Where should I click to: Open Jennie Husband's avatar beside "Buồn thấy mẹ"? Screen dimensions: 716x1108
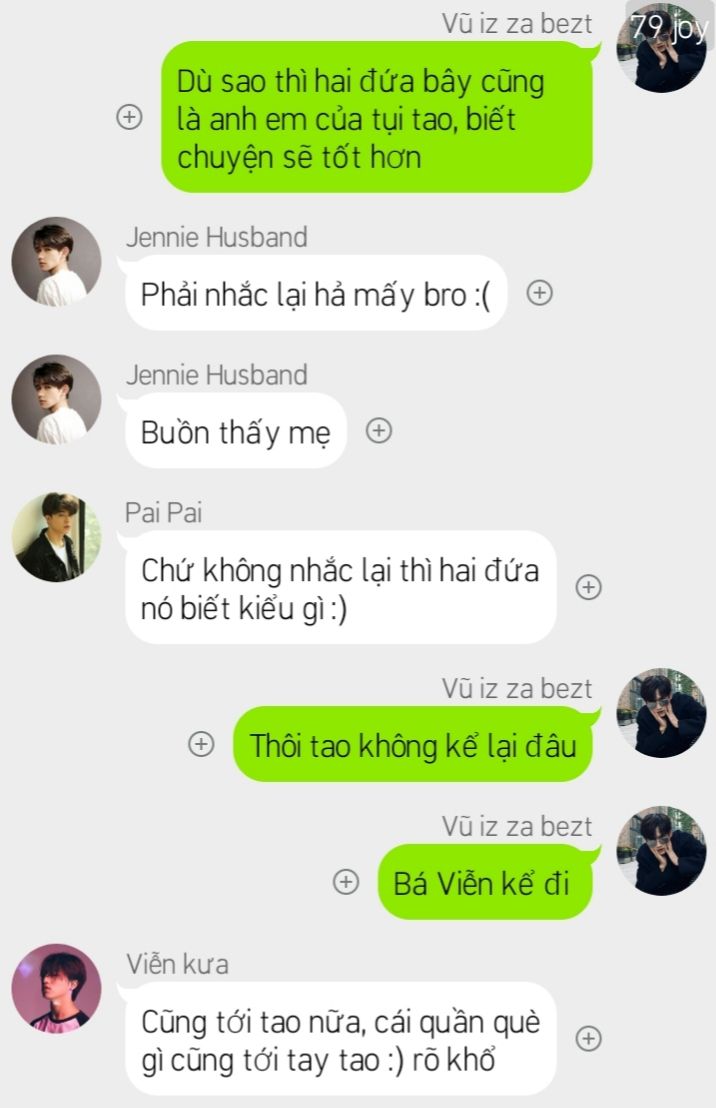click(x=57, y=399)
